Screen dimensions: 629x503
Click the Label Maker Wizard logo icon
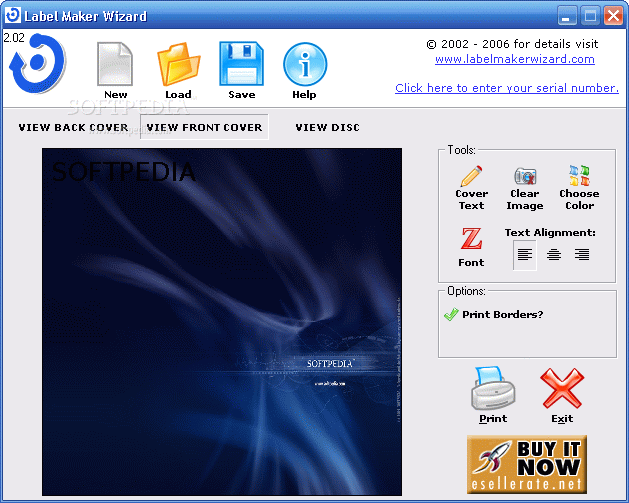pos(37,63)
